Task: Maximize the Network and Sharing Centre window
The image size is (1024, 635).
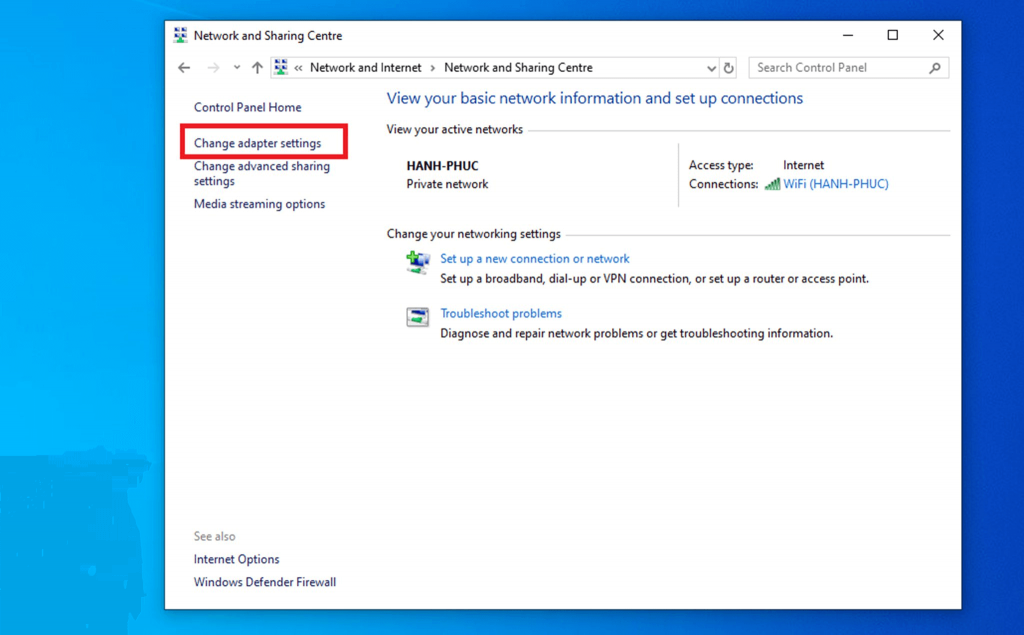Action: pyautogui.click(x=893, y=35)
